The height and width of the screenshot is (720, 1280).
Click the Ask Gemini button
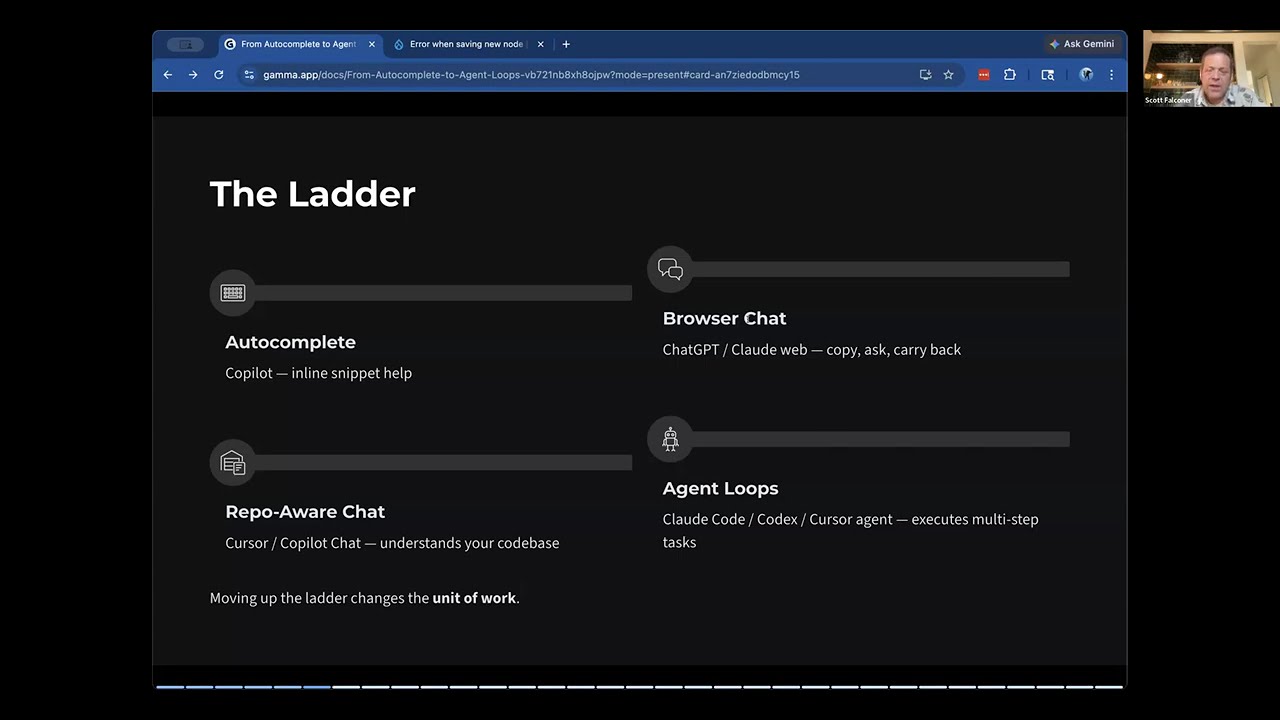1081,44
